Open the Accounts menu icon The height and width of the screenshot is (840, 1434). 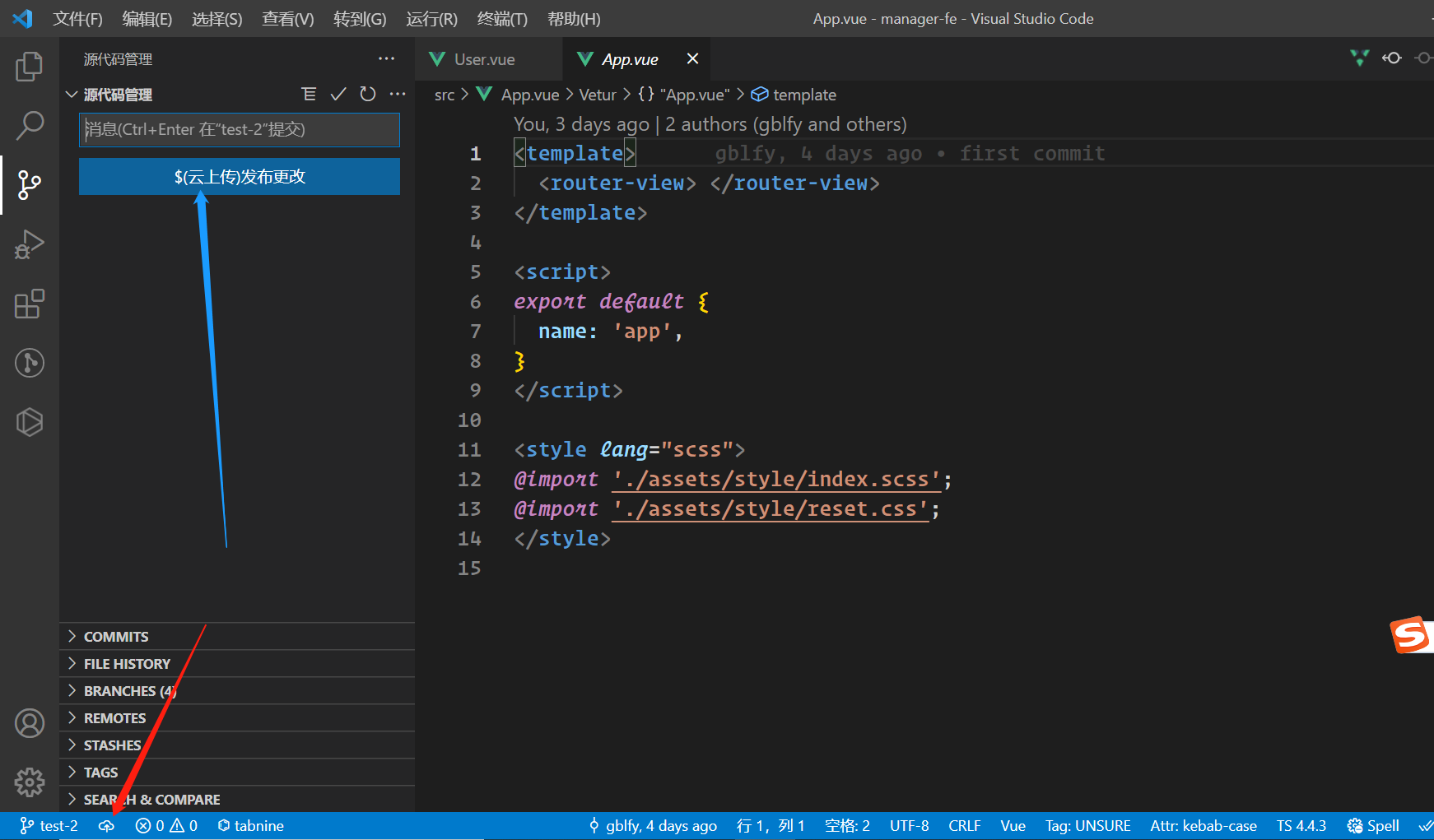(30, 723)
